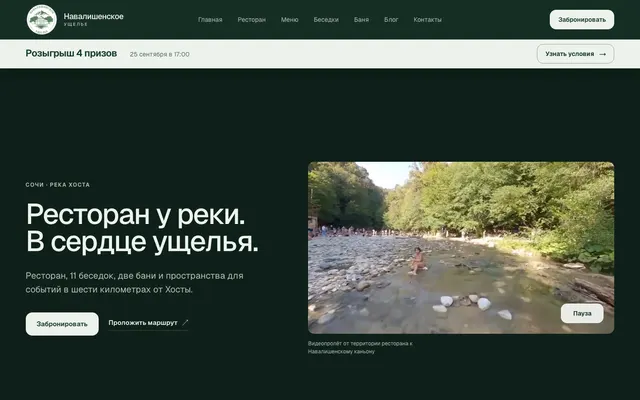Click the description mentioning 11 беседок
The width and height of the screenshot is (640, 400).
tap(134, 282)
